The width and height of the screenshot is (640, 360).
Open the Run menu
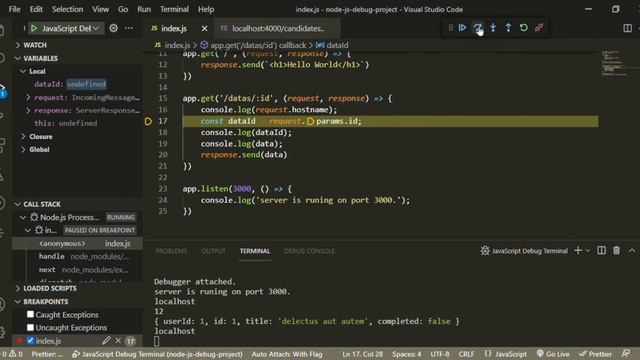pos(144,9)
